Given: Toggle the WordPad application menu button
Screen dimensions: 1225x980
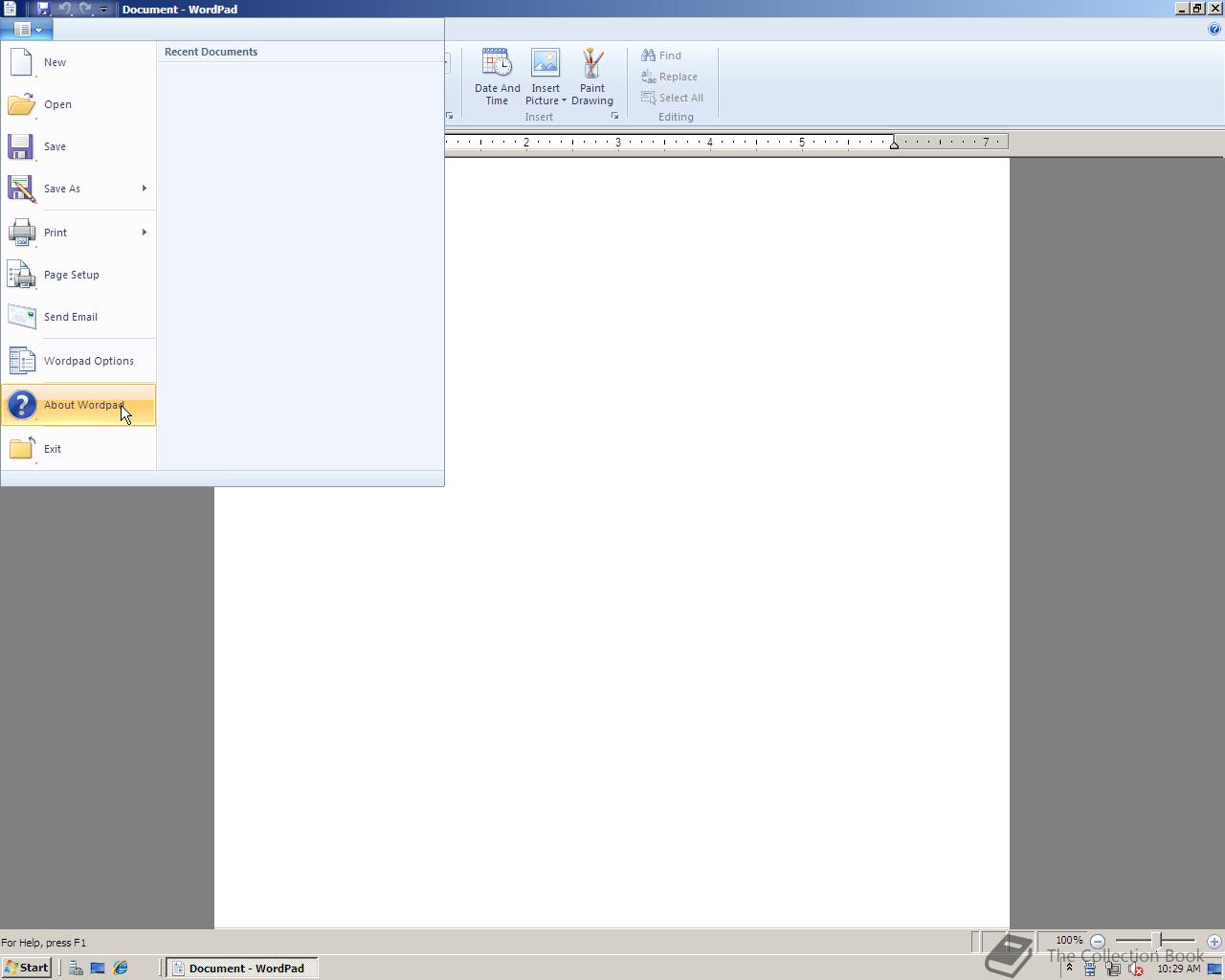Looking at the screenshot, I should pos(27,30).
